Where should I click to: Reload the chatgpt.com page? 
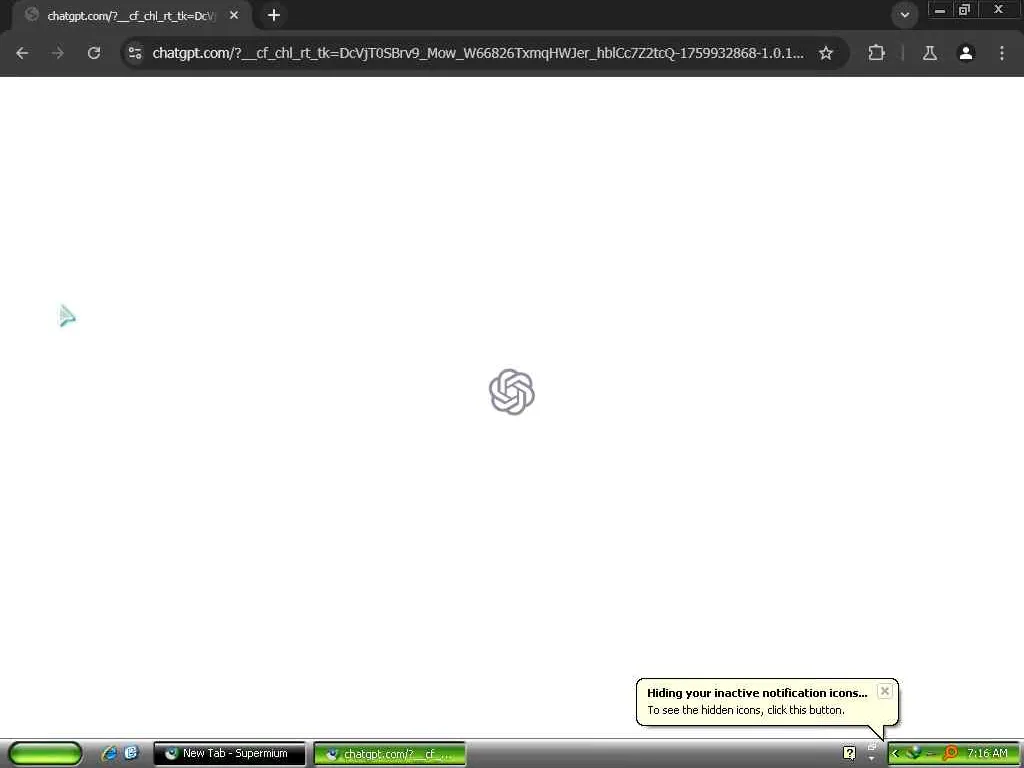tap(94, 53)
